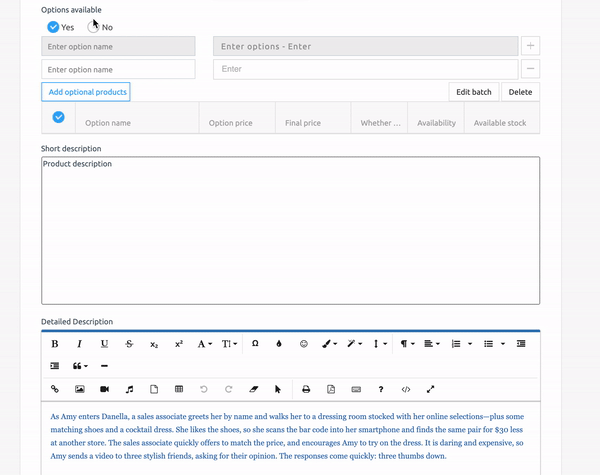Open code view of editor
600x475 pixels.
(x=406, y=389)
